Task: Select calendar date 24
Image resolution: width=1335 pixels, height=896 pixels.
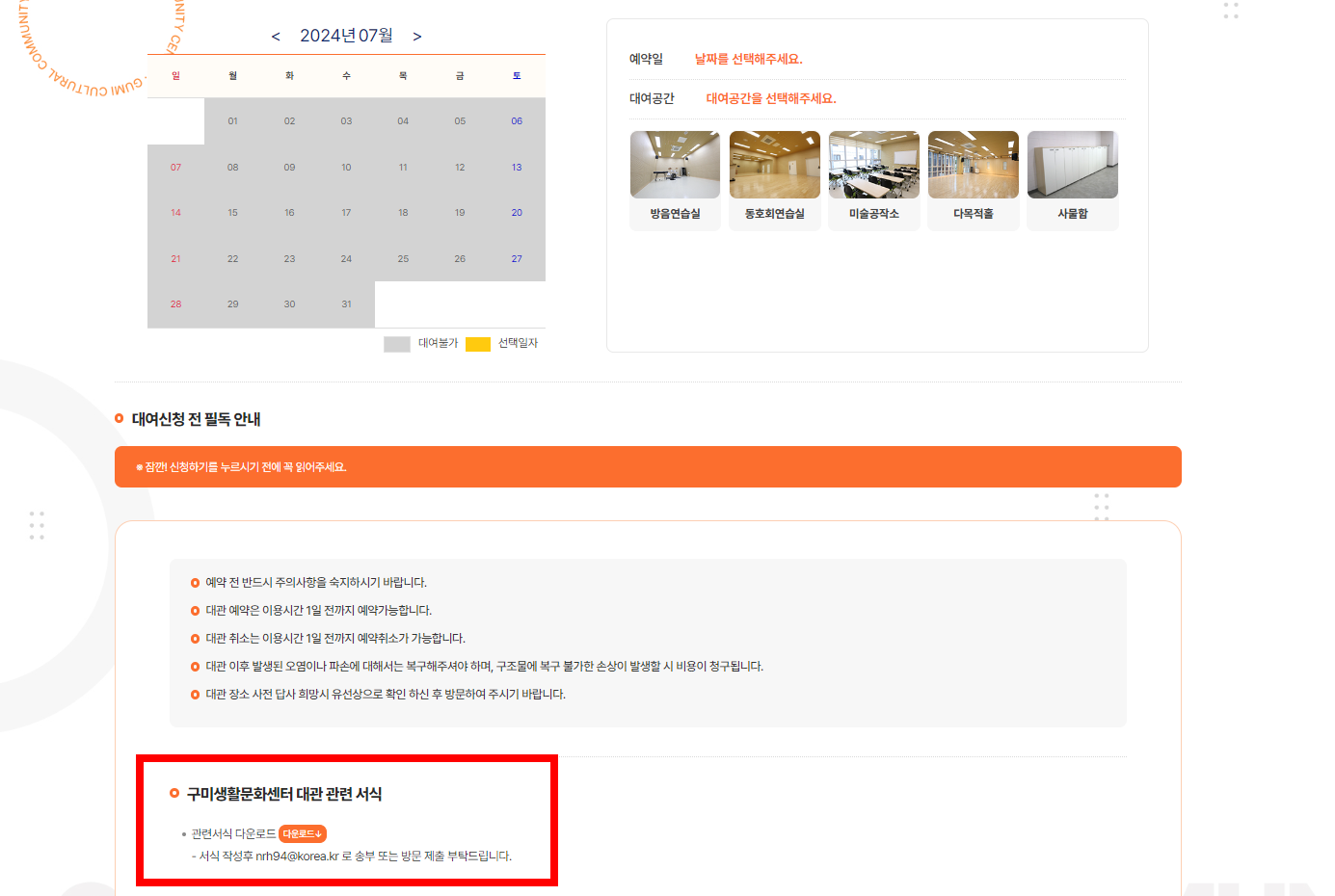Action: 346,259
